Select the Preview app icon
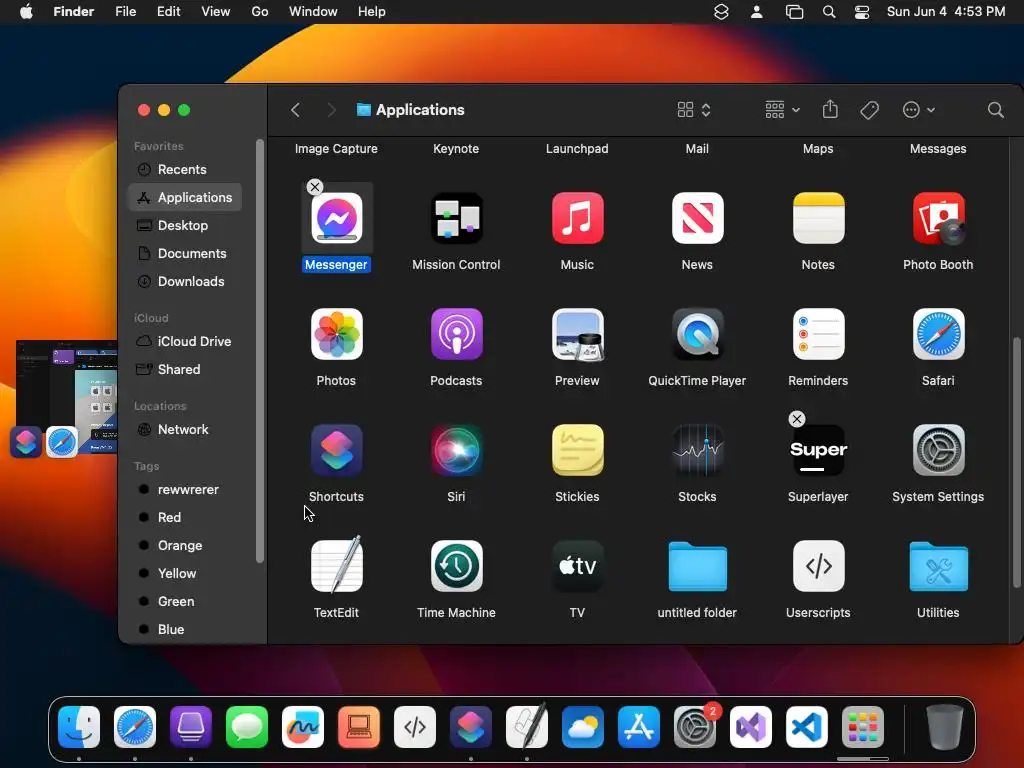This screenshot has width=1024, height=768. click(577, 334)
